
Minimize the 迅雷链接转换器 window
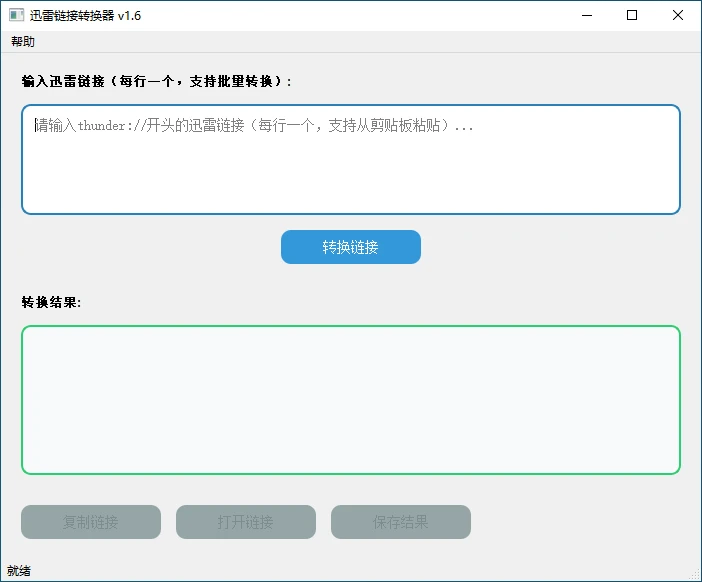click(586, 15)
